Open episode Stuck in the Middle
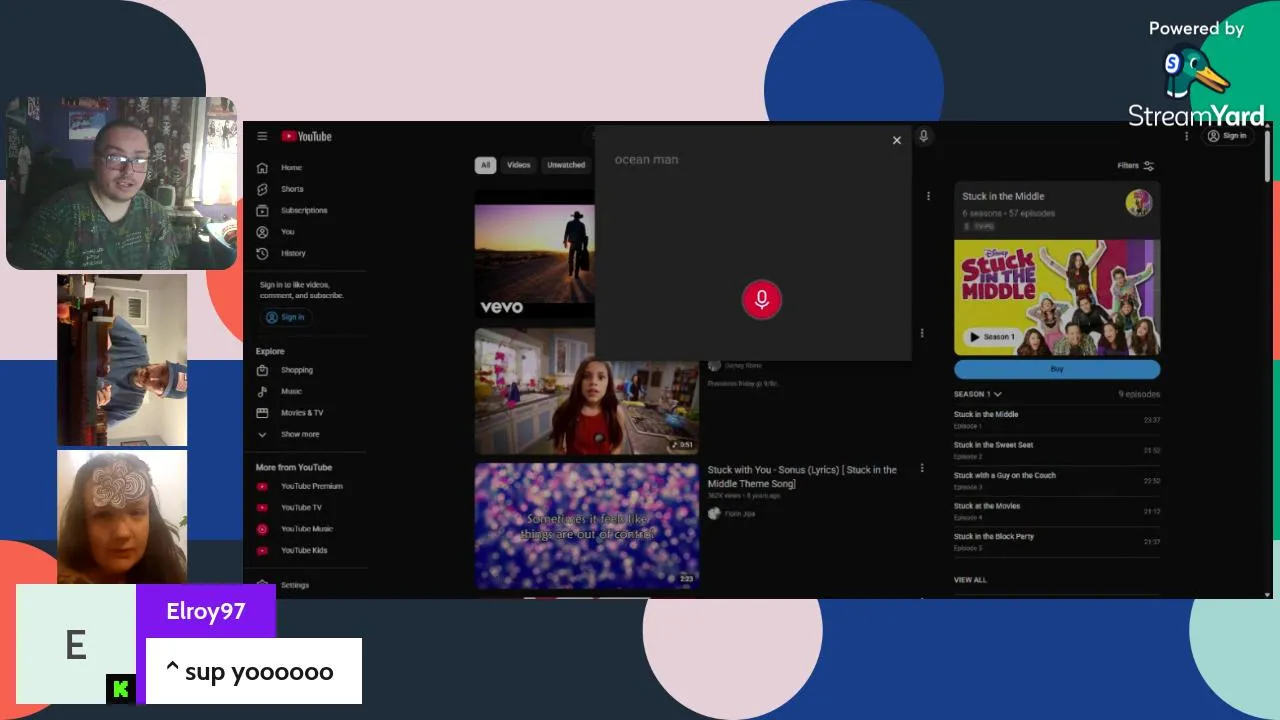This screenshot has height=720, width=1280. pos(1057,419)
